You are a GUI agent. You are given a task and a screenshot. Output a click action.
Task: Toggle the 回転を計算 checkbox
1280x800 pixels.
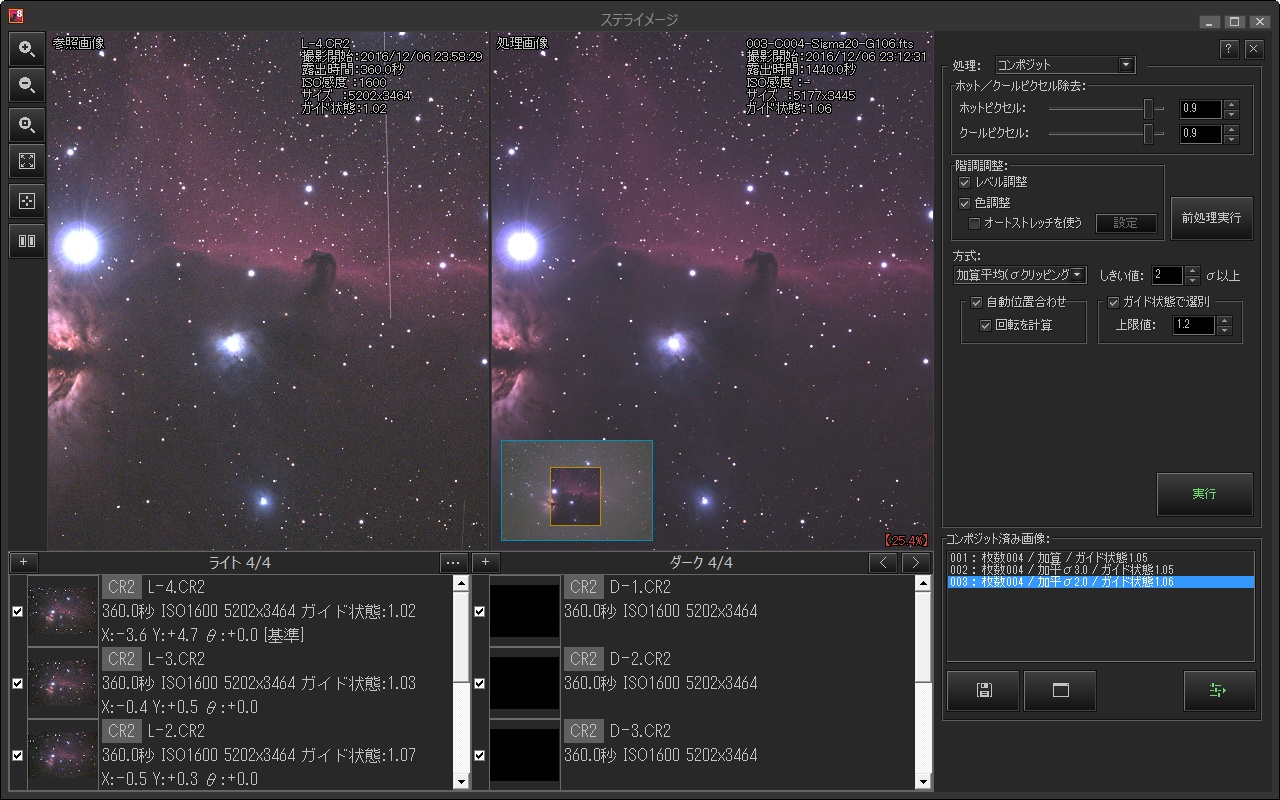(986, 325)
